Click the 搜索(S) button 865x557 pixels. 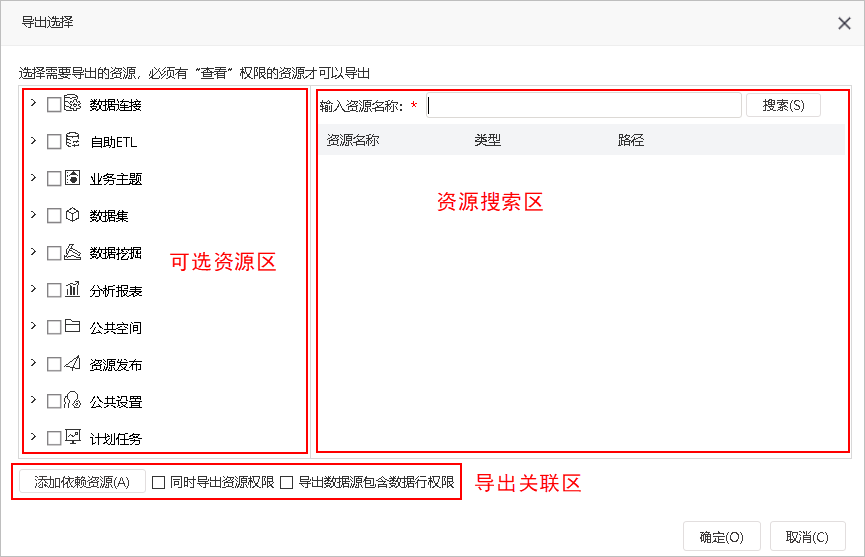783,105
